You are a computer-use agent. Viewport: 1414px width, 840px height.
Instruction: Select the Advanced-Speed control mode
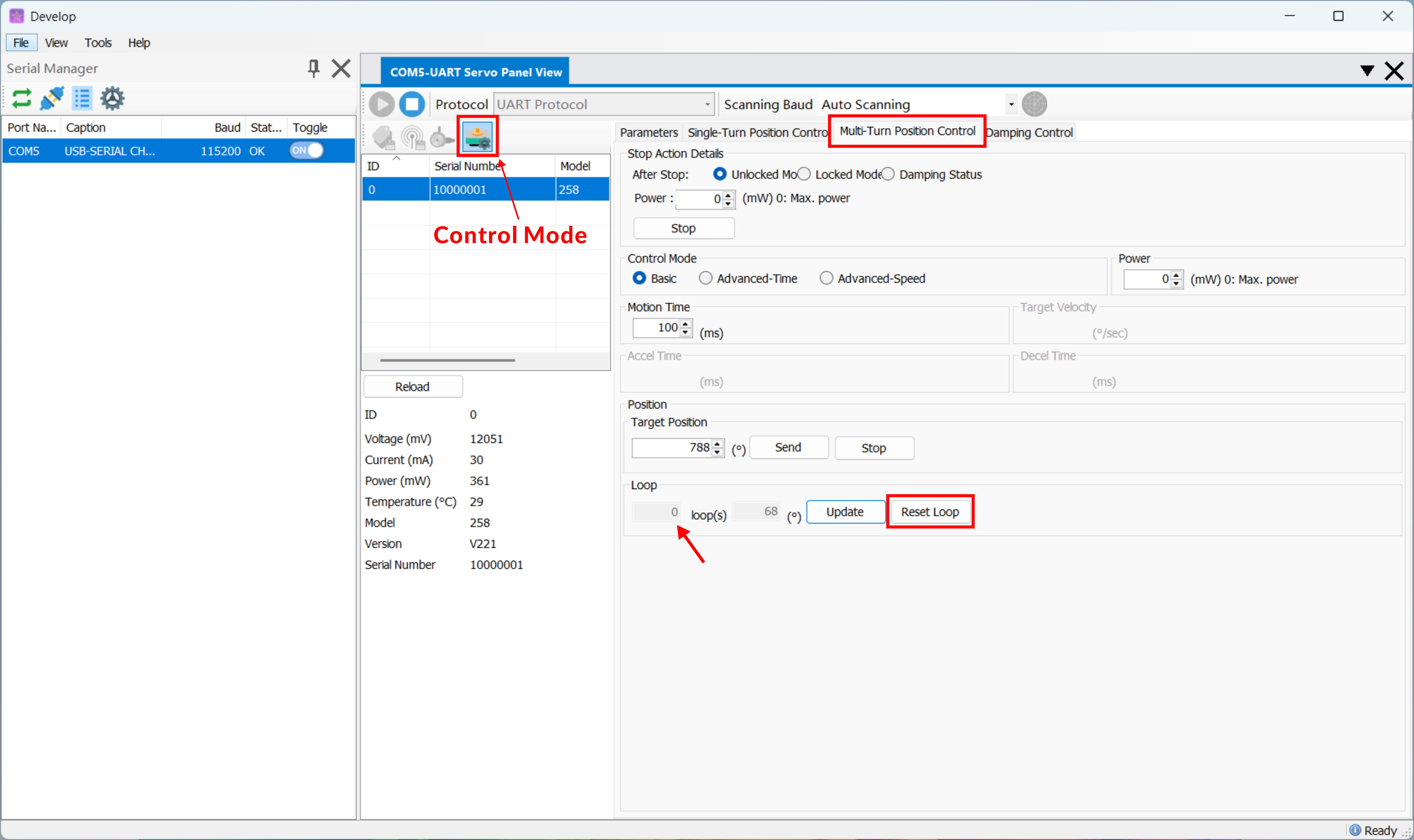(x=826, y=279)
